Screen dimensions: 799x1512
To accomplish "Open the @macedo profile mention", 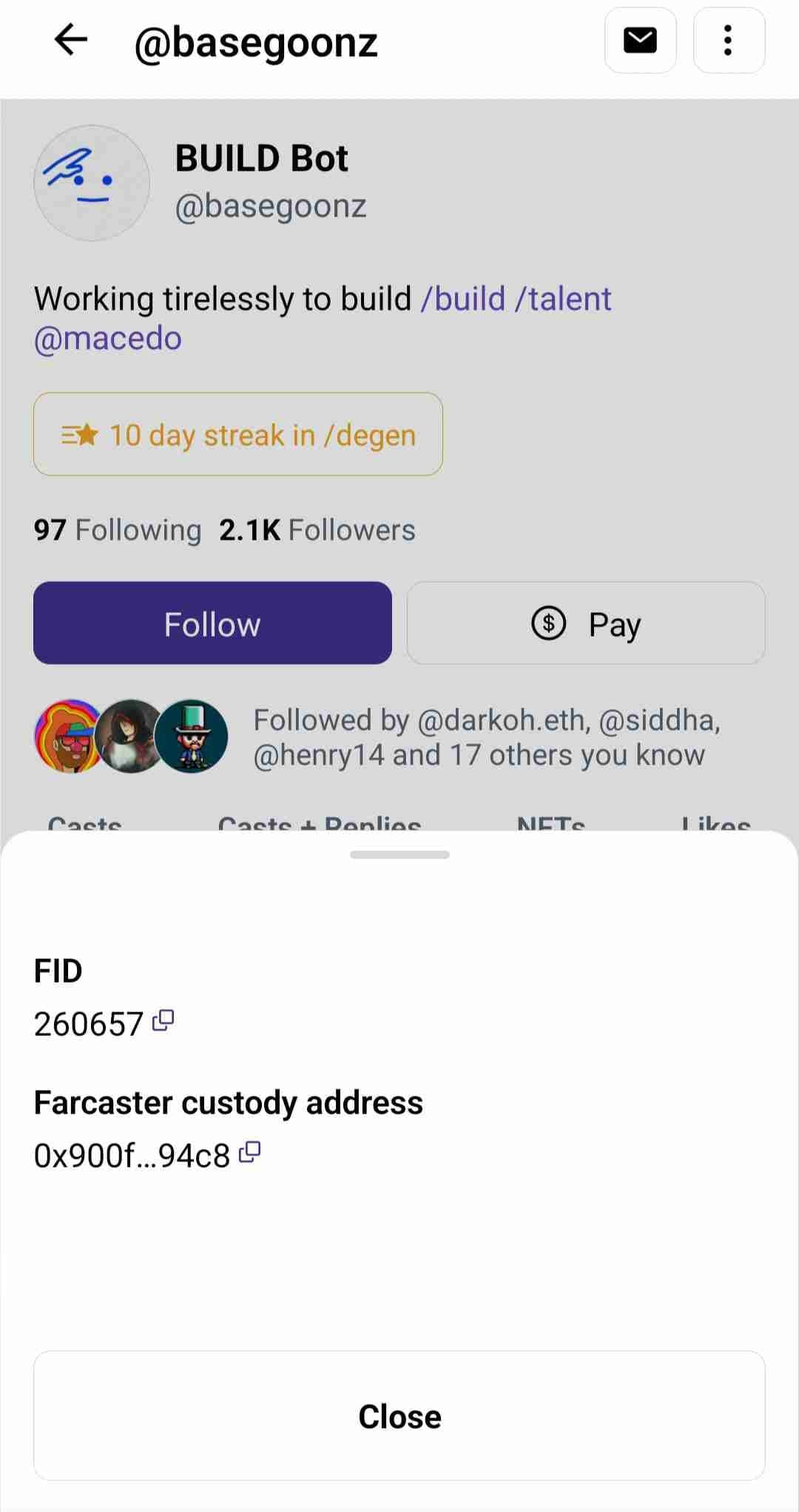I will pyautogui.click(x=108, y=339).
